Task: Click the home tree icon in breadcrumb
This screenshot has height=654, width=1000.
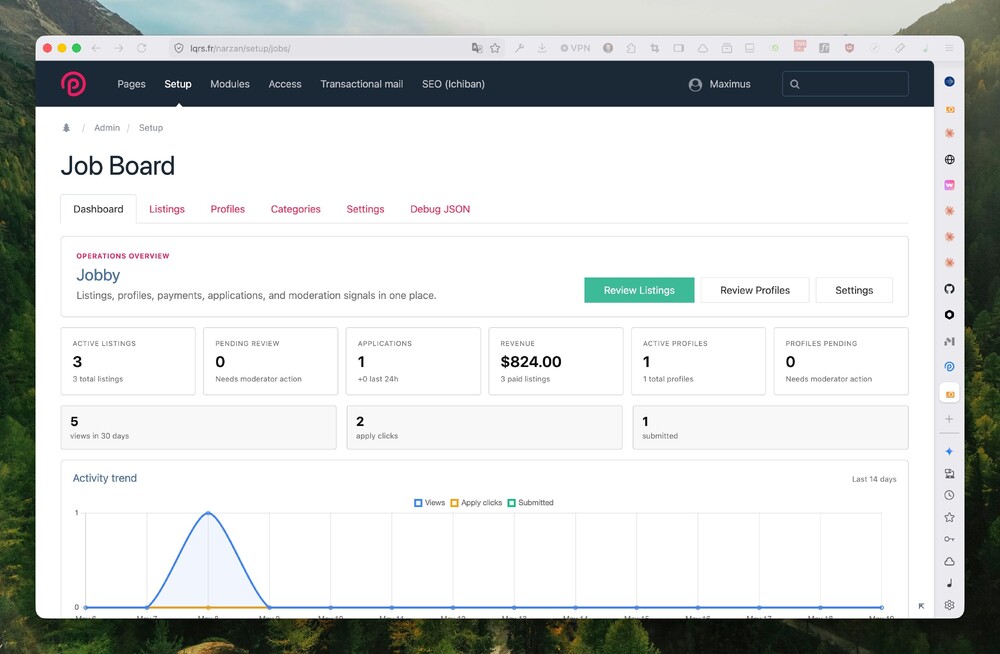Action: [x=66, y=128]
